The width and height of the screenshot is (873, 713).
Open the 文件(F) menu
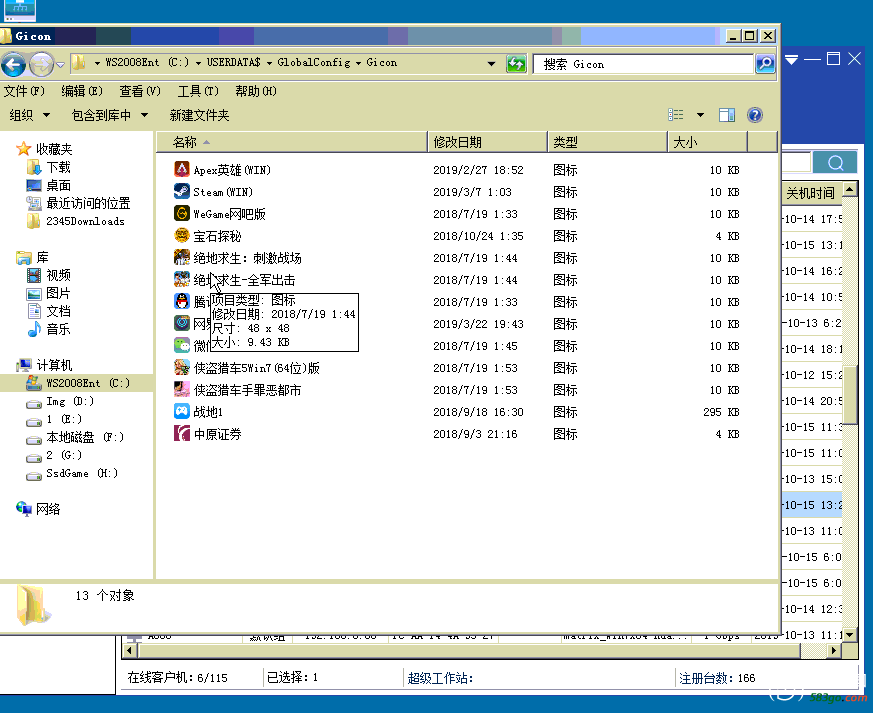(x=24, y=91)
